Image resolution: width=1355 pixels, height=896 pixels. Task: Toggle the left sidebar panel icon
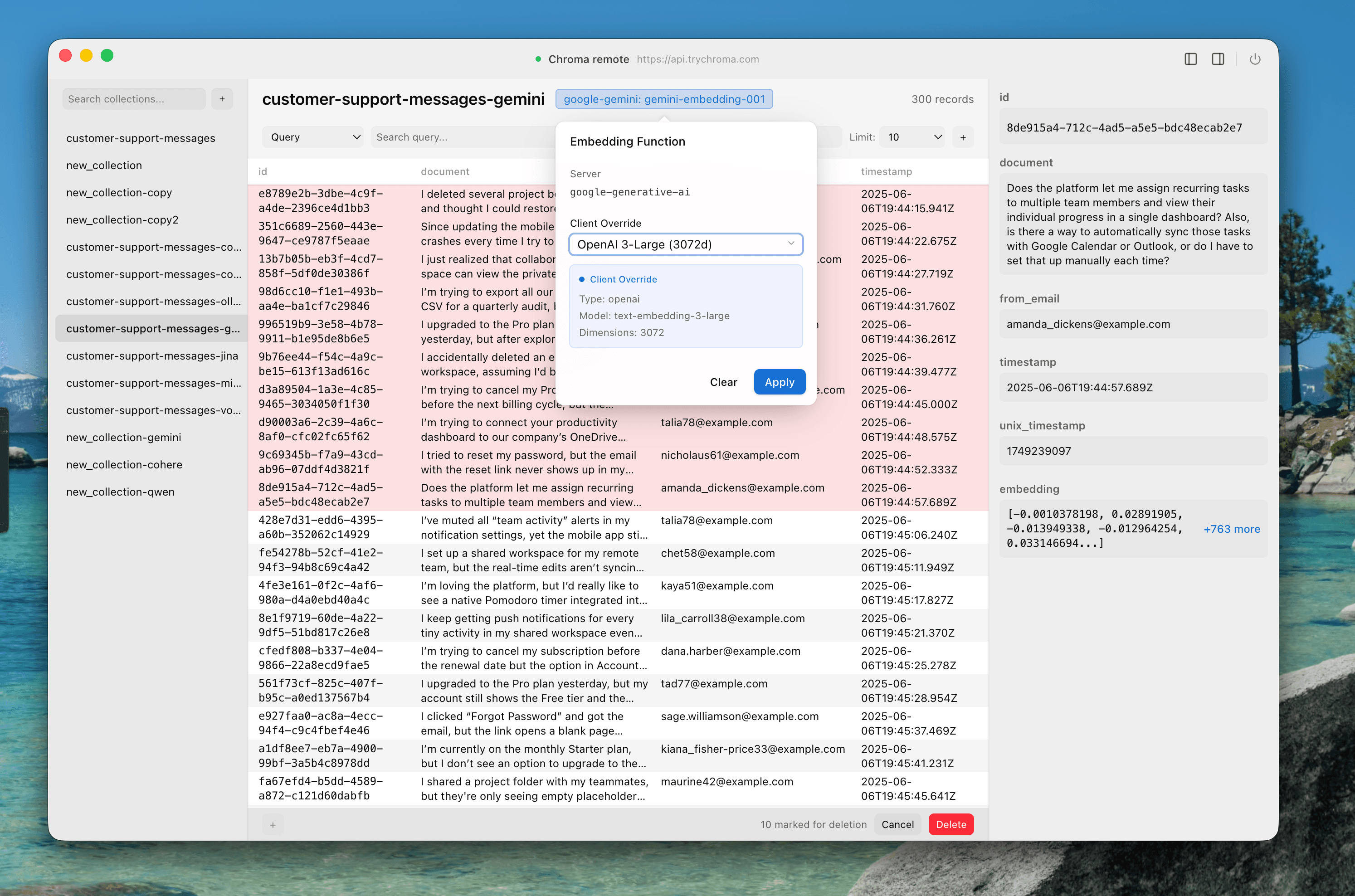[x=1190, y=59]
